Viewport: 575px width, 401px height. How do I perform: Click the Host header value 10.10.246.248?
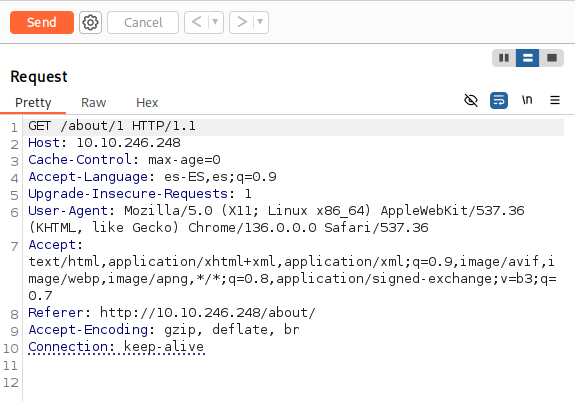pos(128,143)
